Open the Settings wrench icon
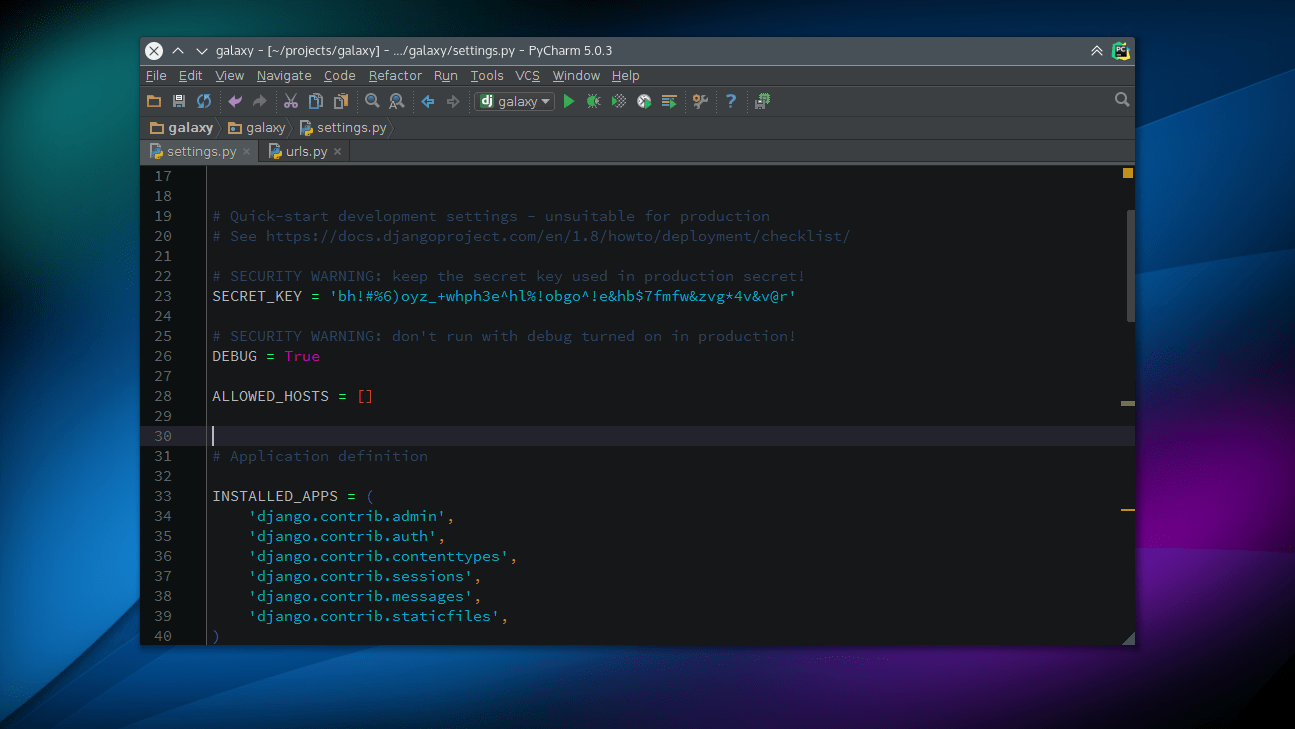This screenshot has width=1295, height=729. pyautogui.click(x=700, y=101)
